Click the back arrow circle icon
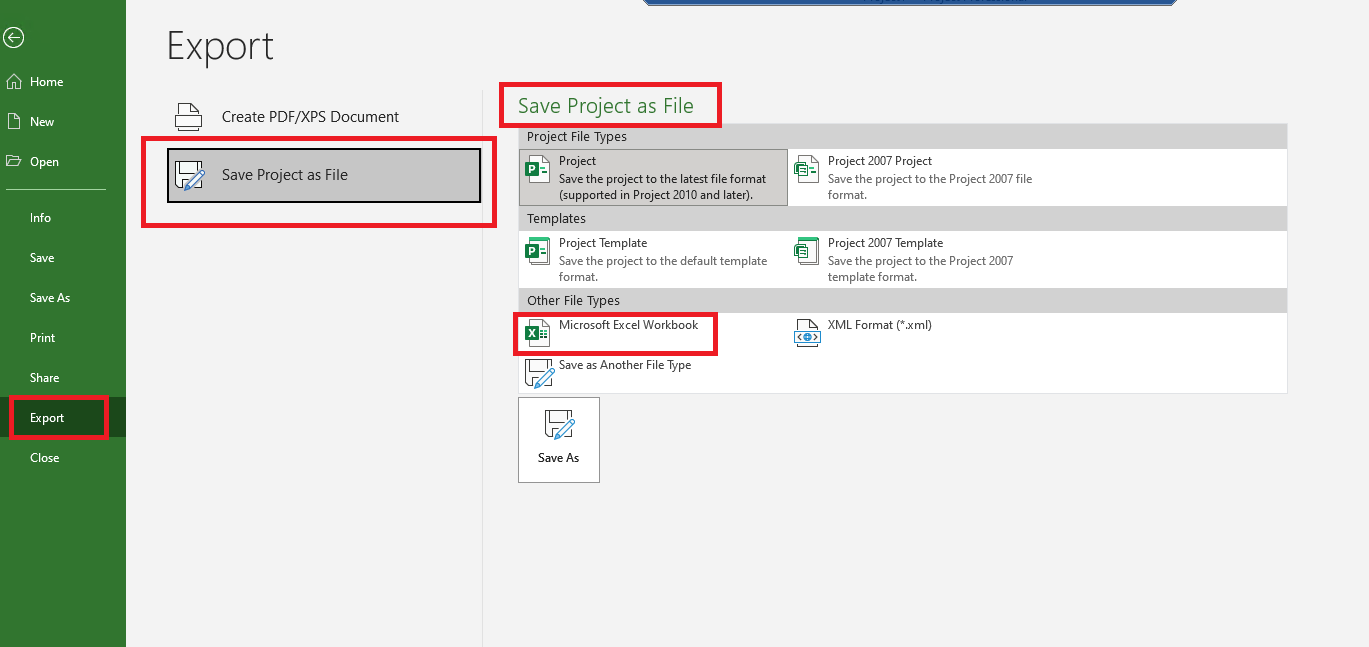This screenshot has width=1369, height=647. 13,38
